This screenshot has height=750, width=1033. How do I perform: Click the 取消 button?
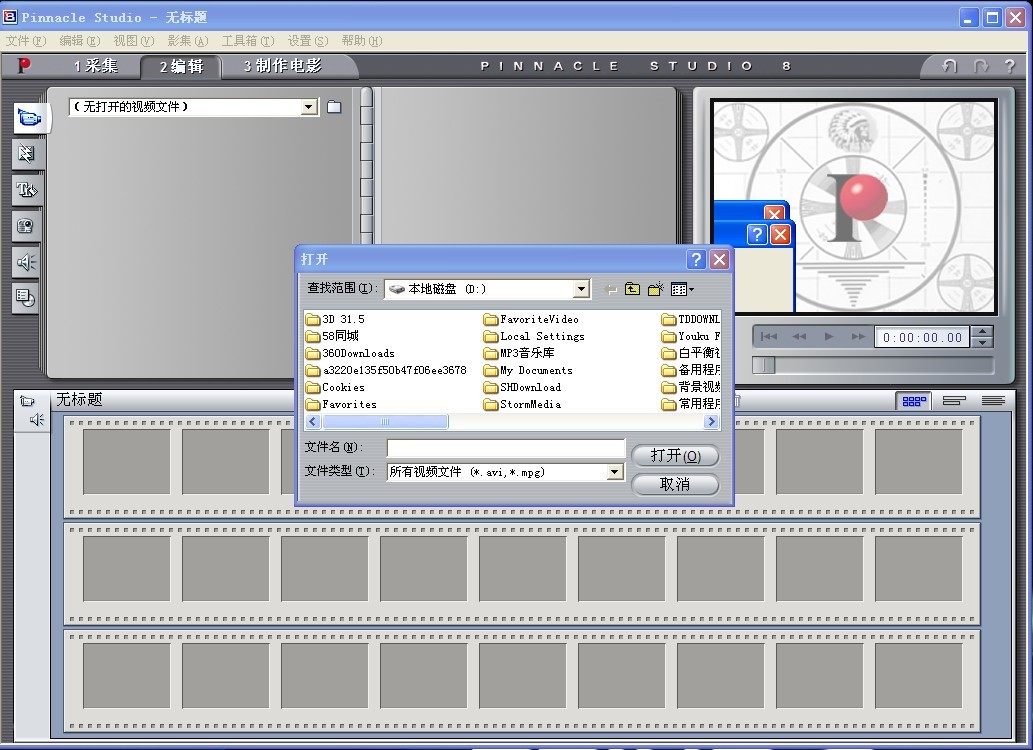click(675, 484)
